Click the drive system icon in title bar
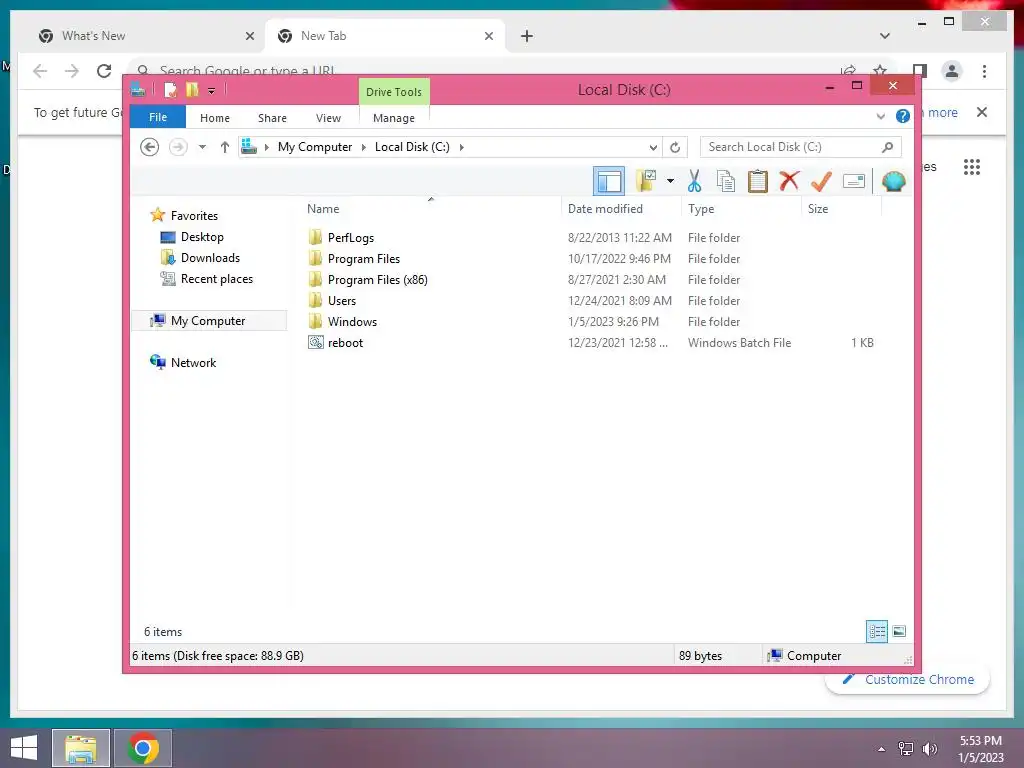 pyautogui.click(x=138, y=90)
